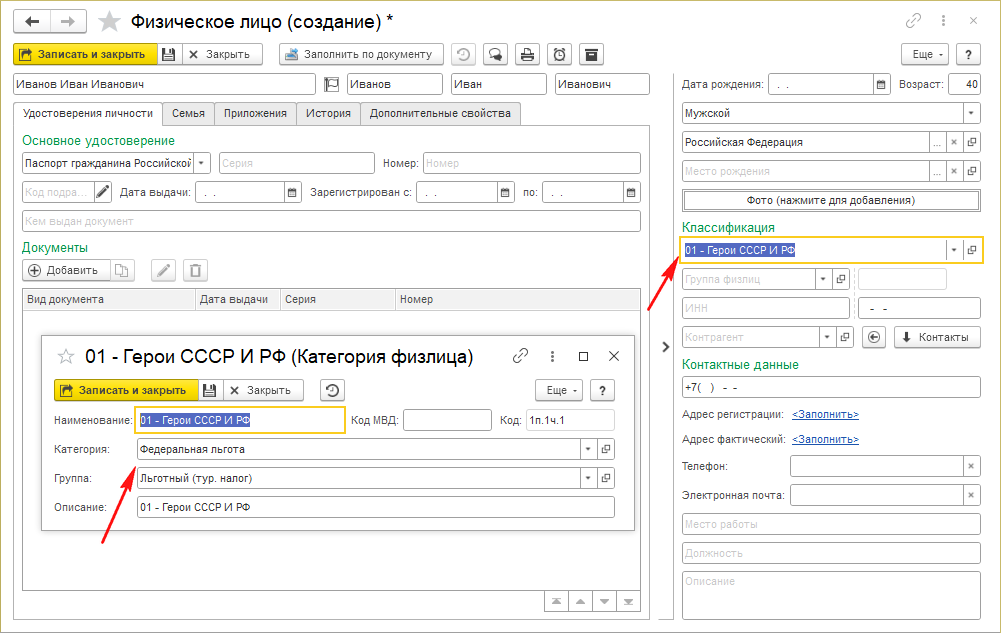Expand the Мужской gender dropdown
This screenshot has width=1001, height=633.
point(971,113)
